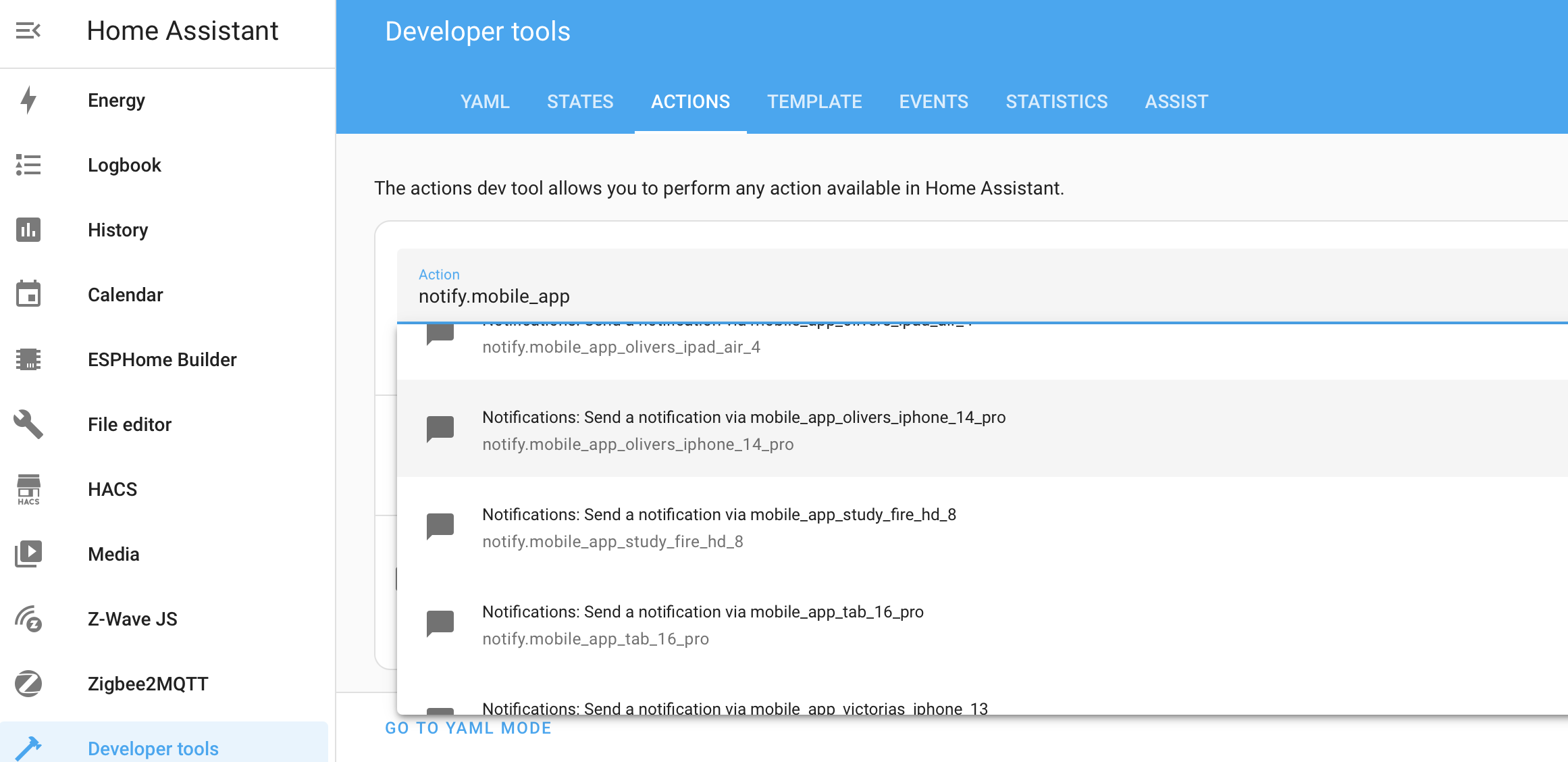Collapse the sidebar with the hamburger toggle

coord(28,30)
